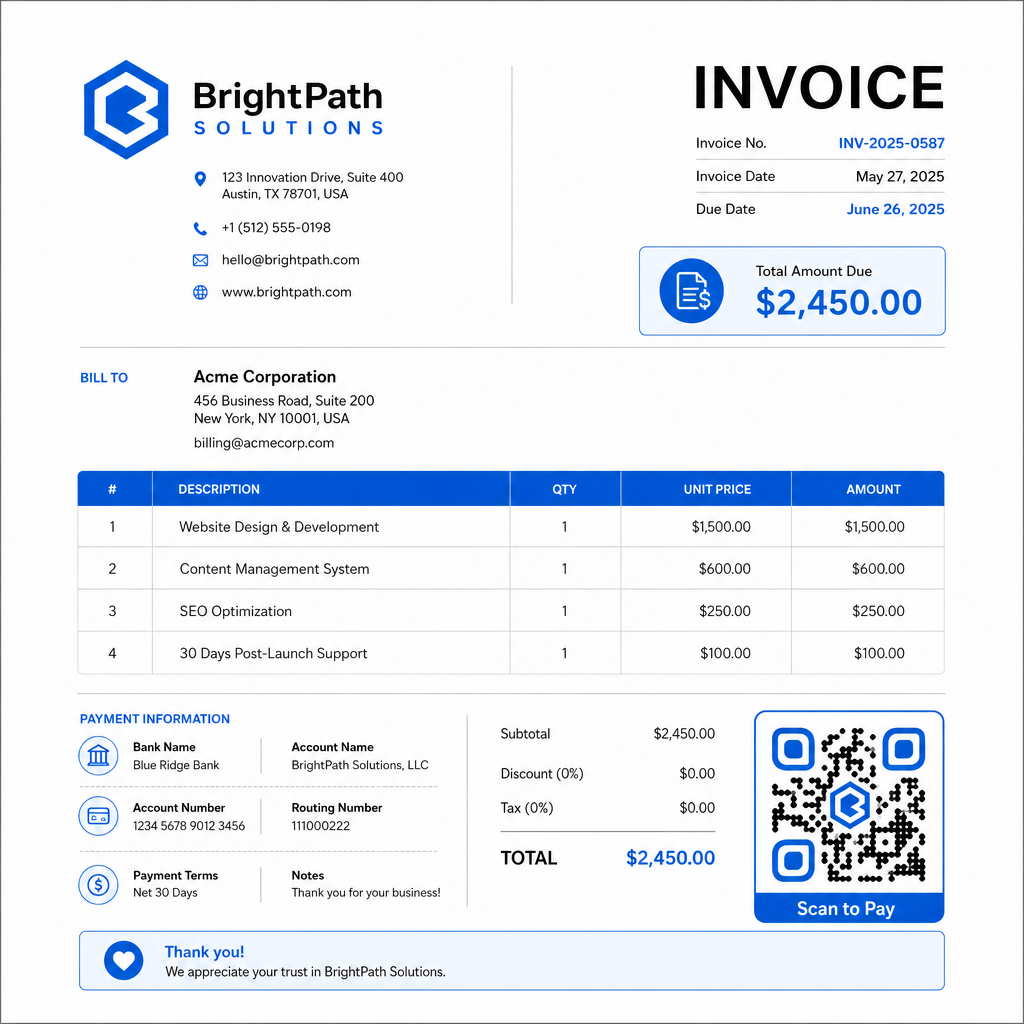Screen dimensions: 1024x1024
Task: Click the billing@acmecorp.com email
Action: pos(264,443)
